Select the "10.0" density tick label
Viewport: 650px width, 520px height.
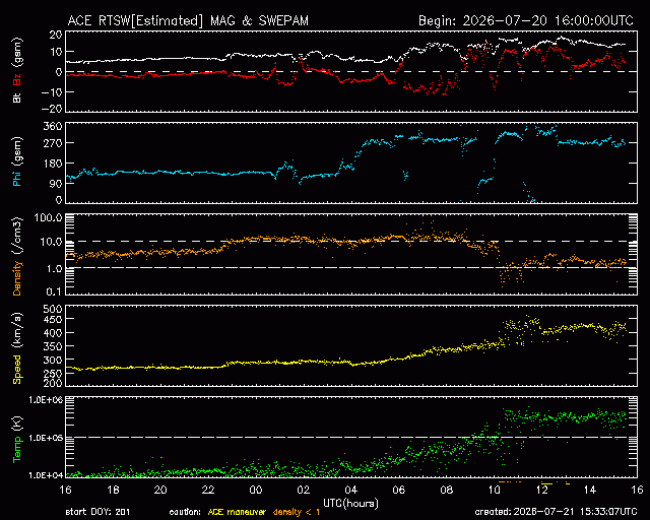51,242
